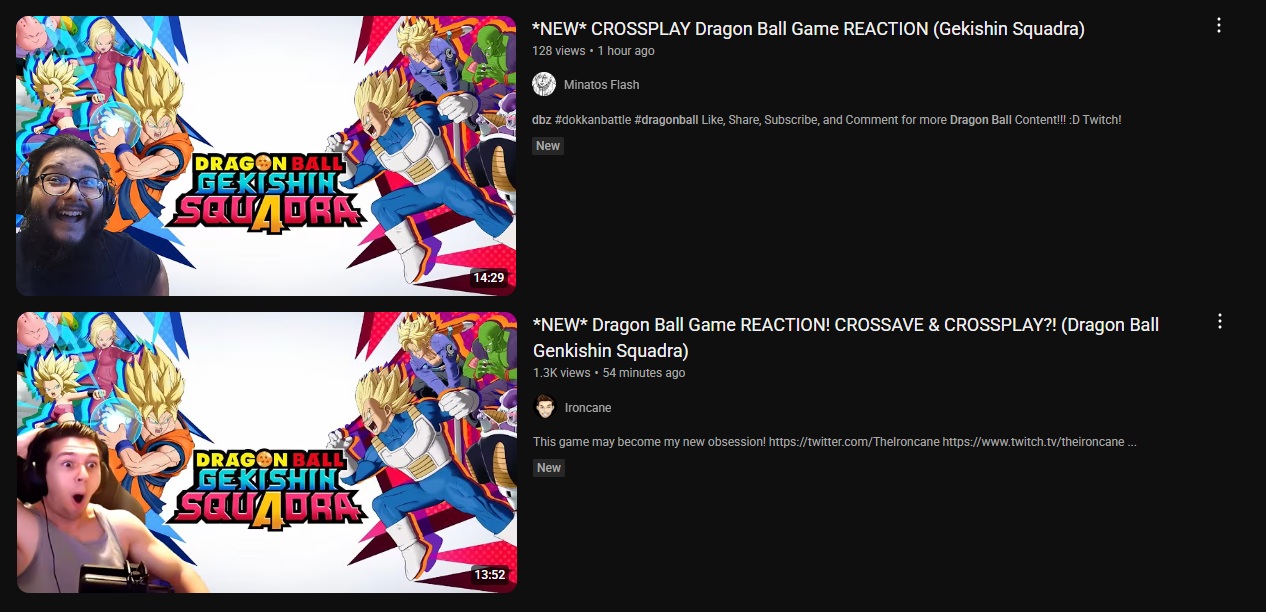
Task: Open the CROSSAVE & CROSSPLAY?! video title
Action: click(x=846, y=338)
